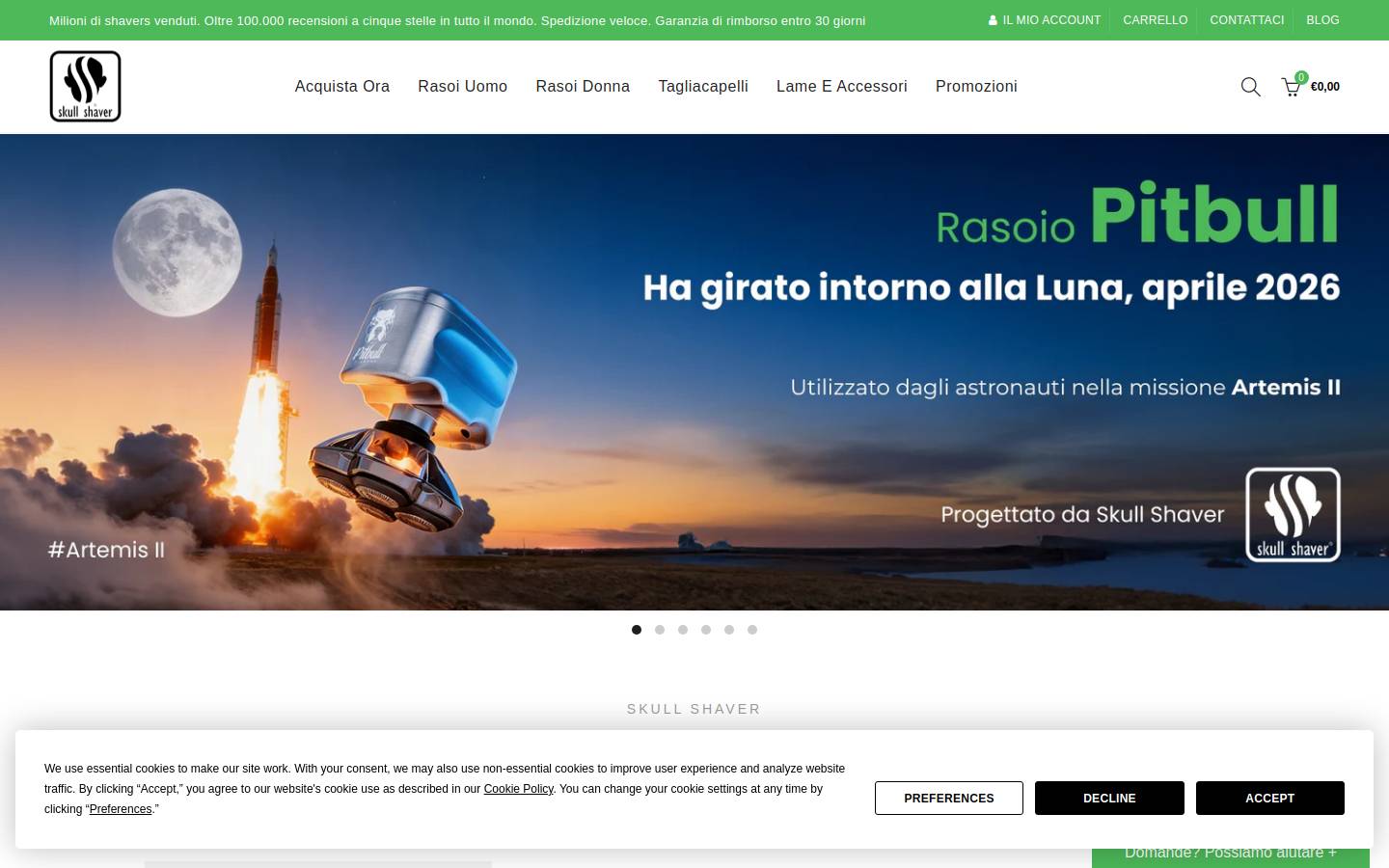Open the Cookie Policy link
Image resolution: width=1389 pixels, height=868 pixels.
(x=519, y=789)
